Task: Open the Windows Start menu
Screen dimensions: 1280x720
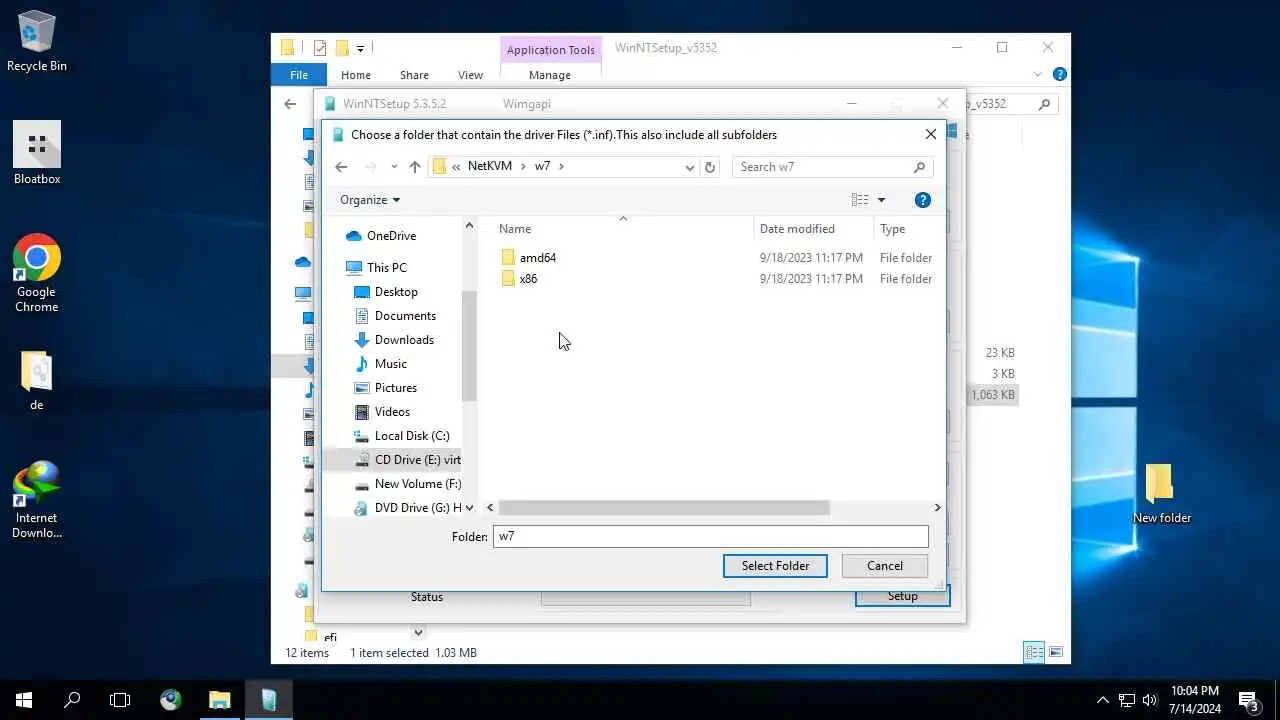Action: 24,700
